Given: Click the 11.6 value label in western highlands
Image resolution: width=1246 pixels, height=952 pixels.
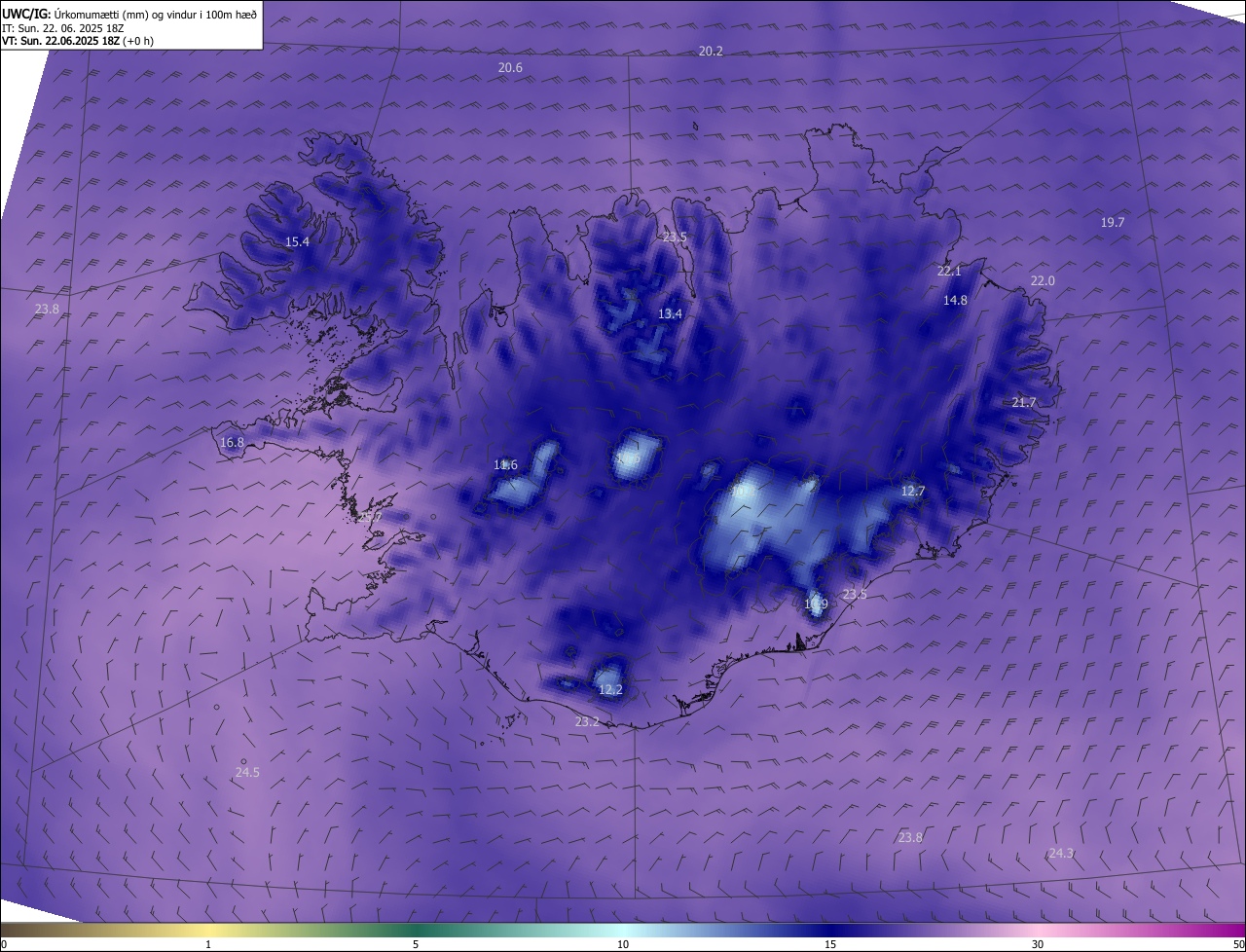Looking at the screenshot, I should [x=505, y=465].
